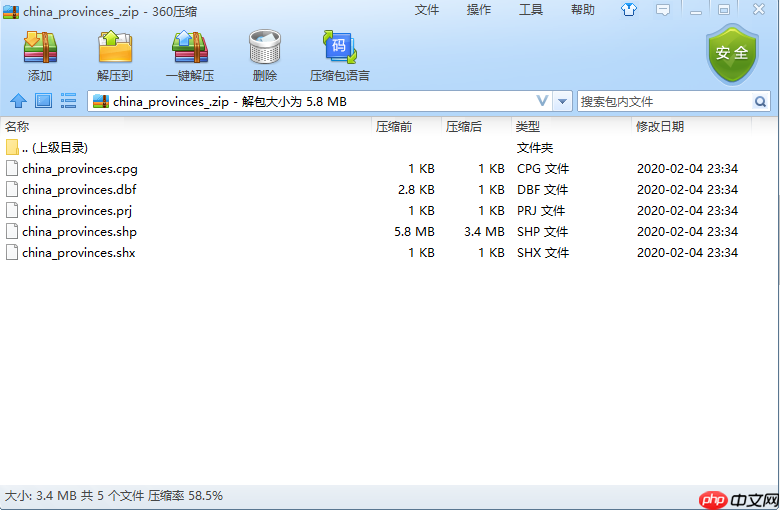Select china_provinces.cpg file name
The width and height of the screenshot is (780, 510).
80,169
